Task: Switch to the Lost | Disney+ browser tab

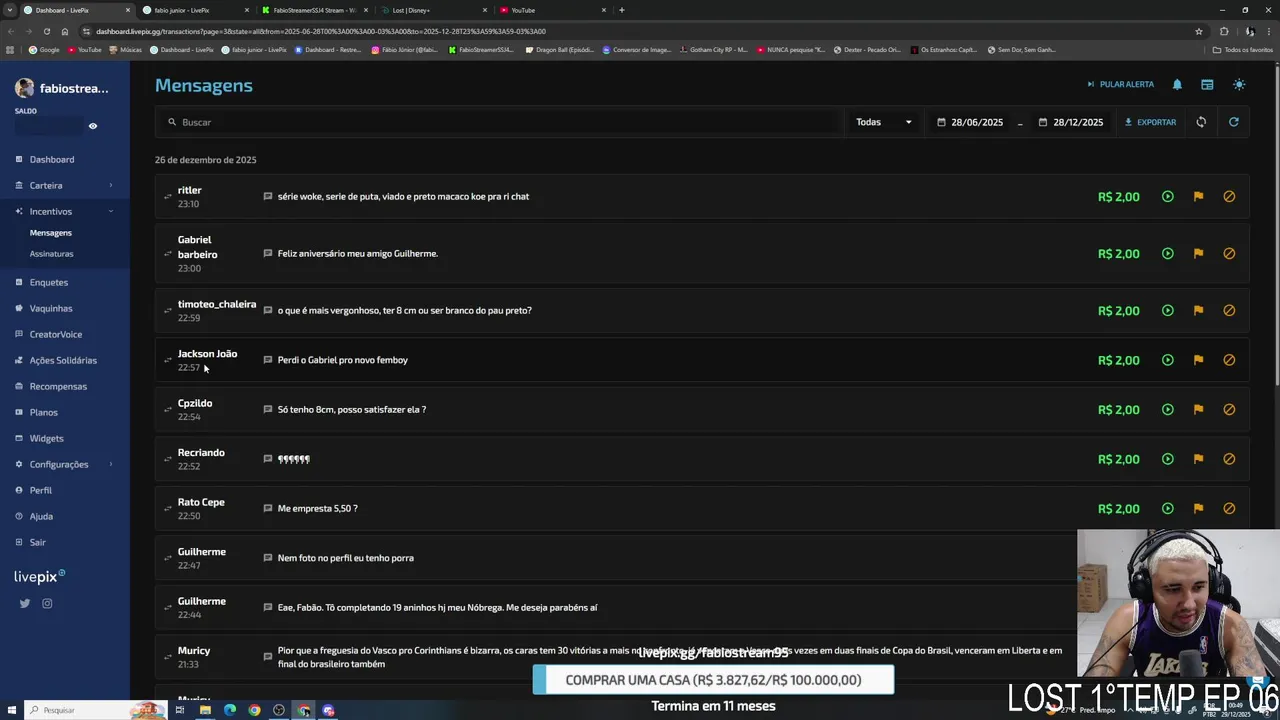Action: click(435, 10)
